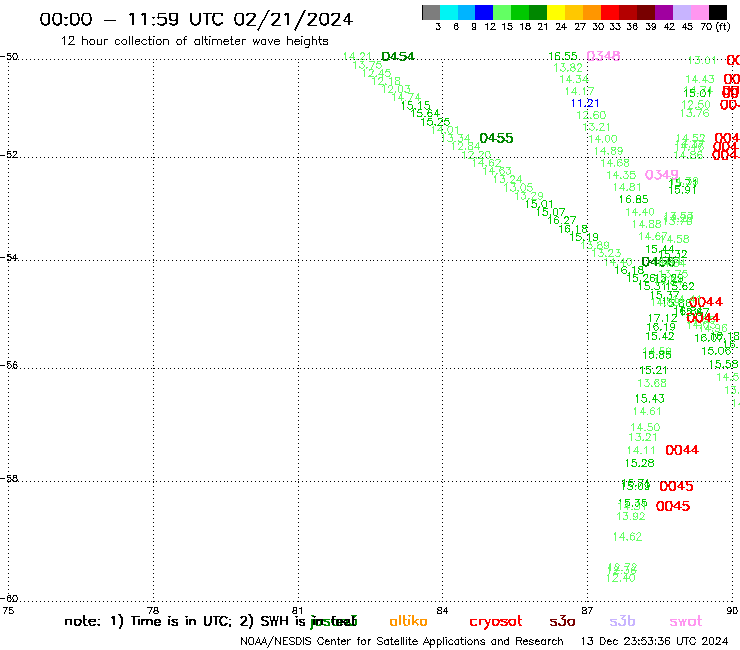Click the dark red 's3a' satellite label
The height and width of the screenshot is (650, 740).
[563, 621]
